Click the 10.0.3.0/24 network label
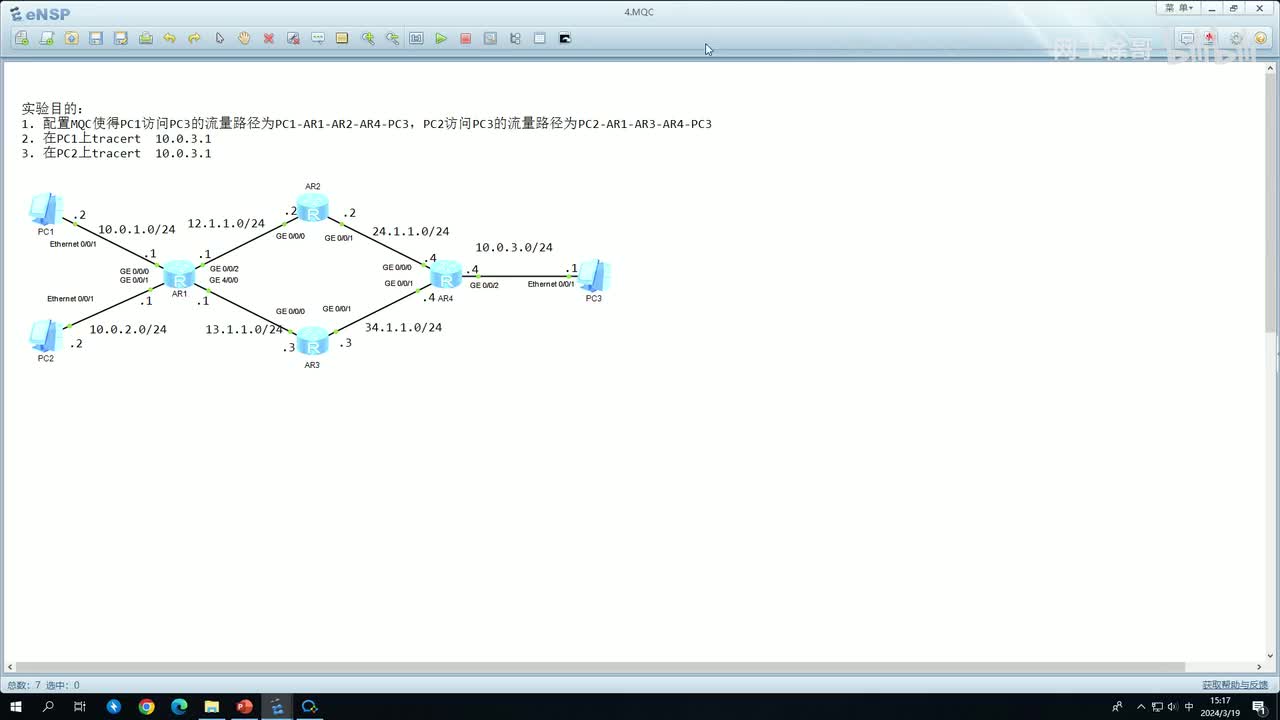Image resolution: width=1280 pixels, height=720 pixels. pos(514,248)
